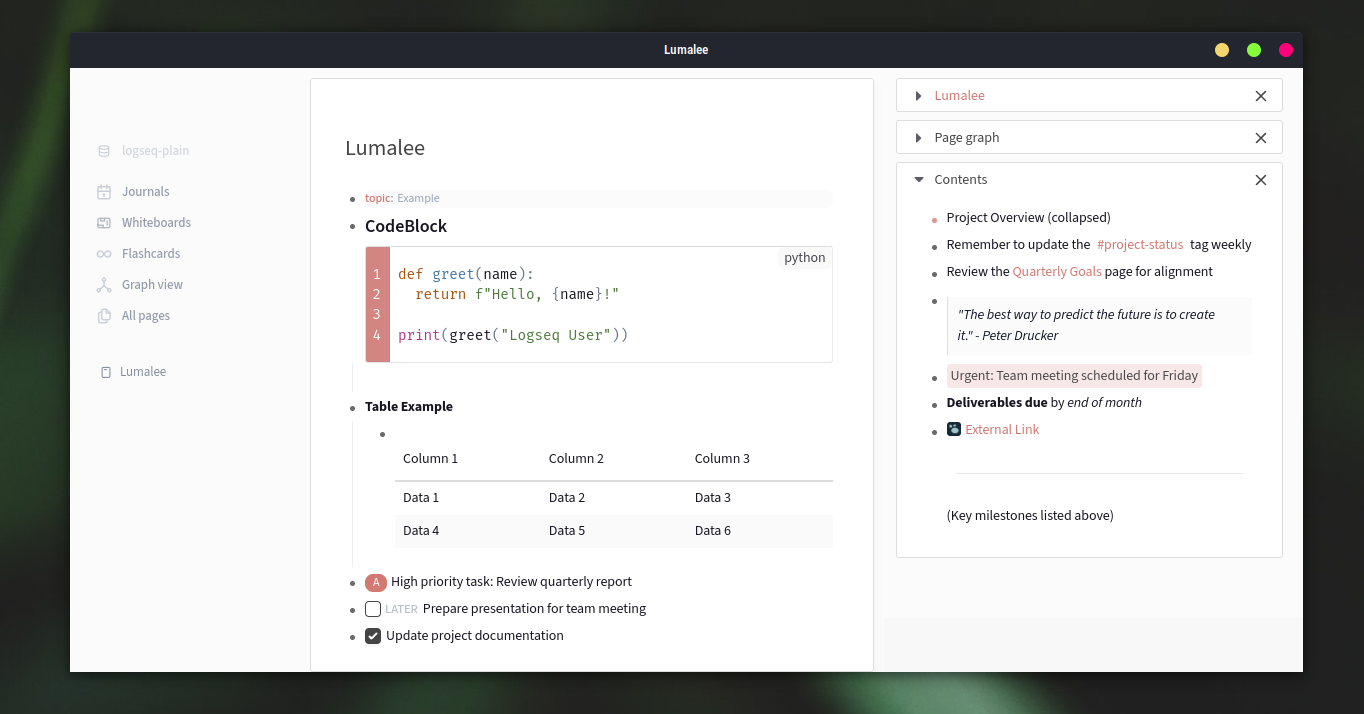Click the yellow minimize window button
Image resolution: width=1364 pixels, height=714 pixels.
1222,50
